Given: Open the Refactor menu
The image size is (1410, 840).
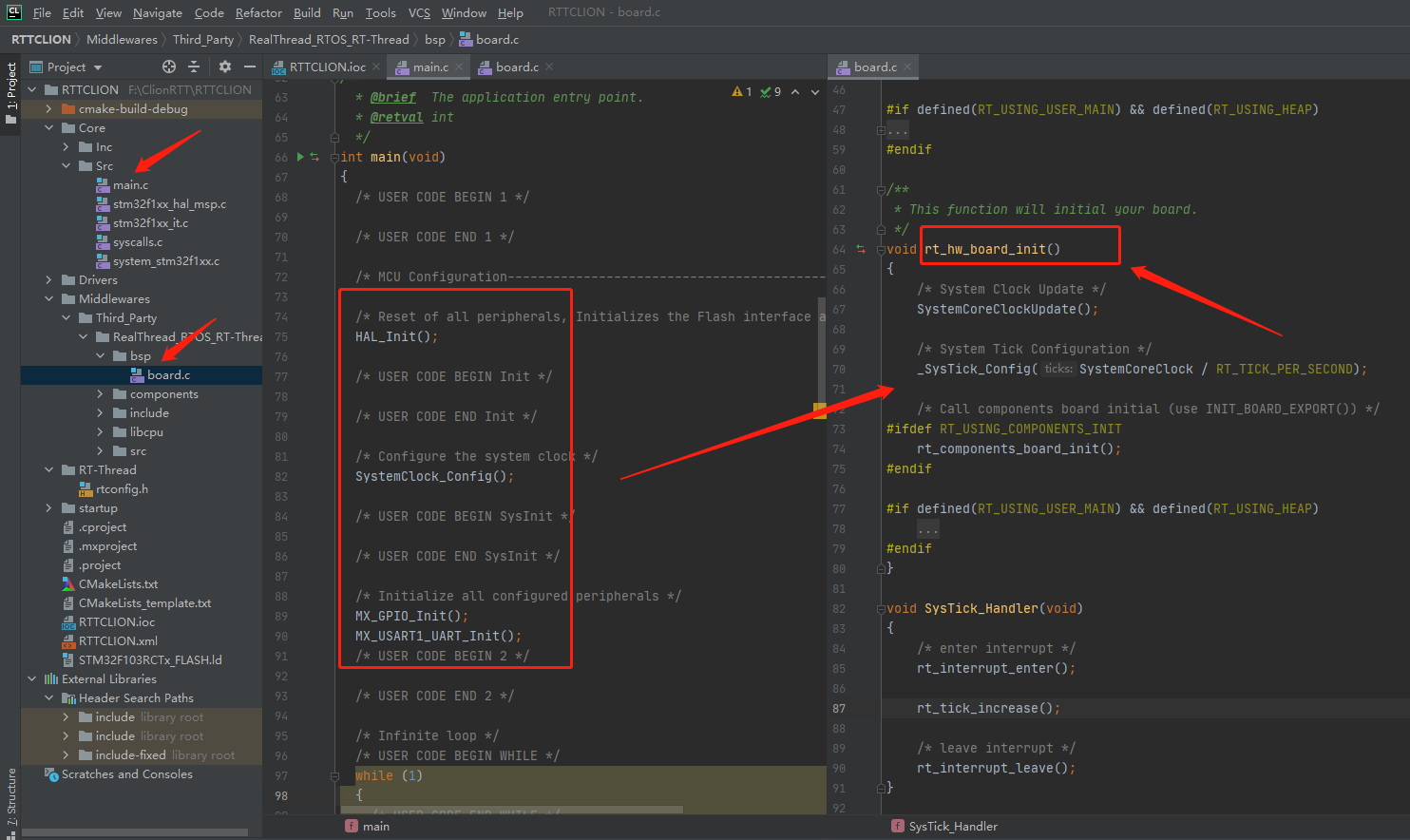Looking at the screenshot, I should pos(258,12).
